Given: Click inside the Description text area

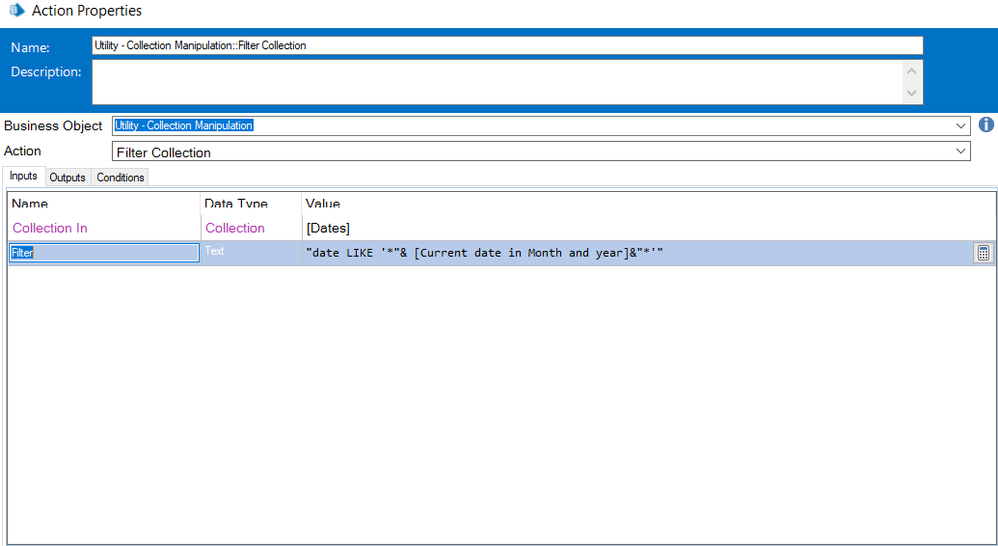Looking at the screenshot, I should pyautogui.click(x=497, y=82).
